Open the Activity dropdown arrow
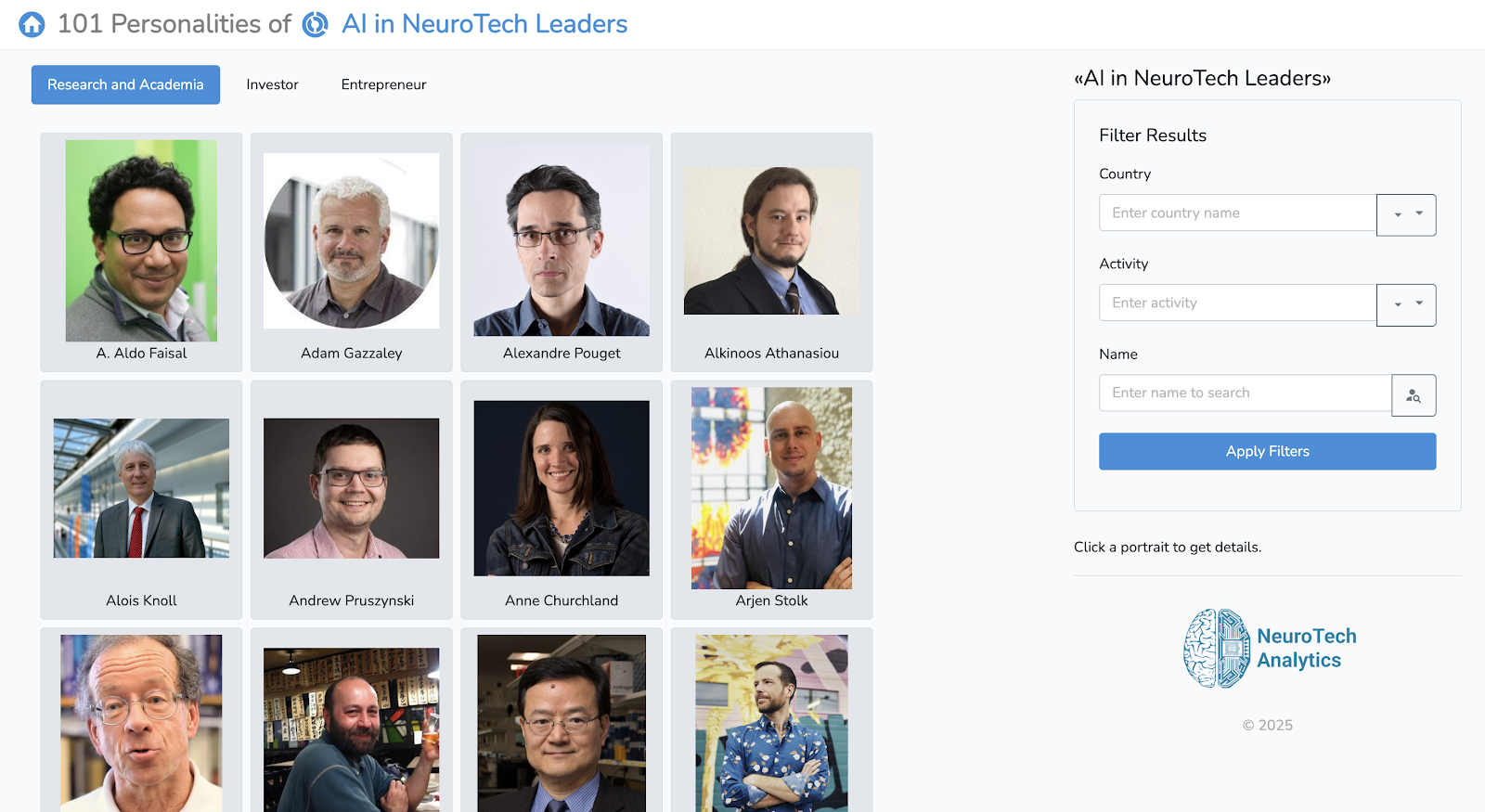This screenshot has width=1485, height=812. [1406, 304]
